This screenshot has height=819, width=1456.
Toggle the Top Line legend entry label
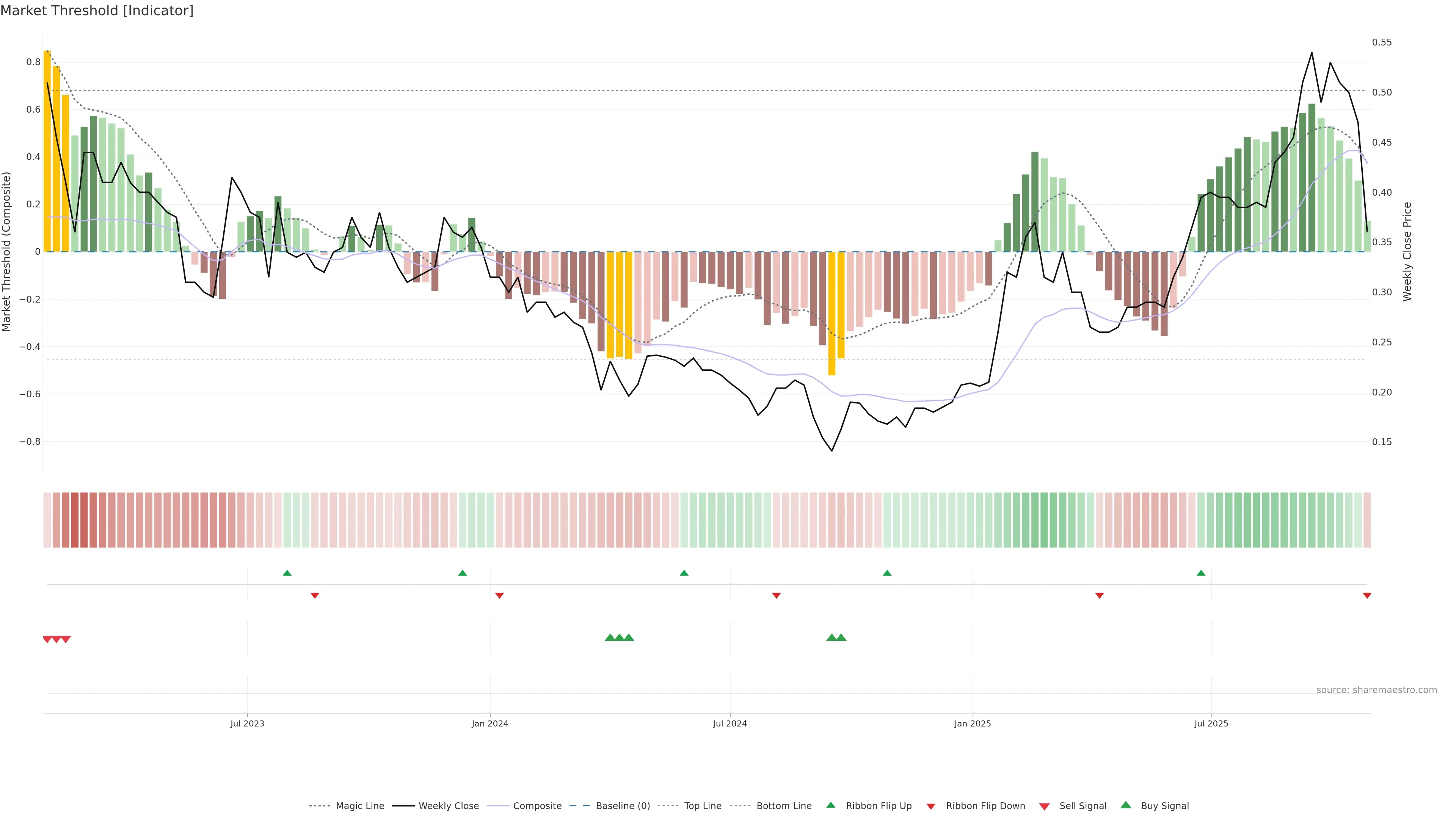click(703, 806)
